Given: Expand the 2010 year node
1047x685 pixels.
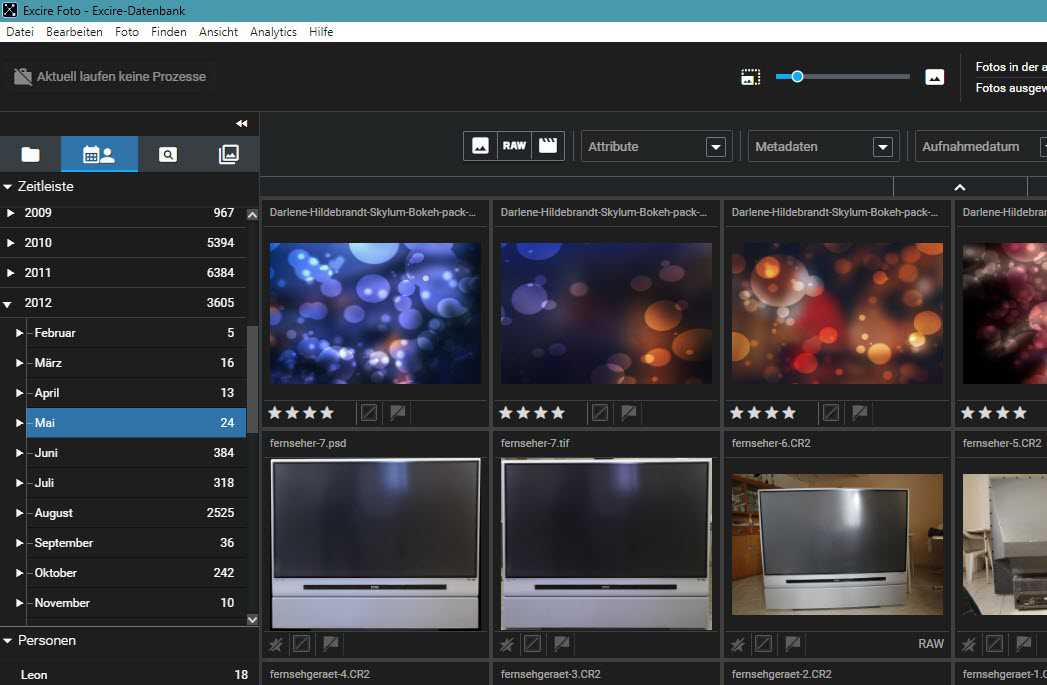Looking at the screenshot, I should coord(10,243).
